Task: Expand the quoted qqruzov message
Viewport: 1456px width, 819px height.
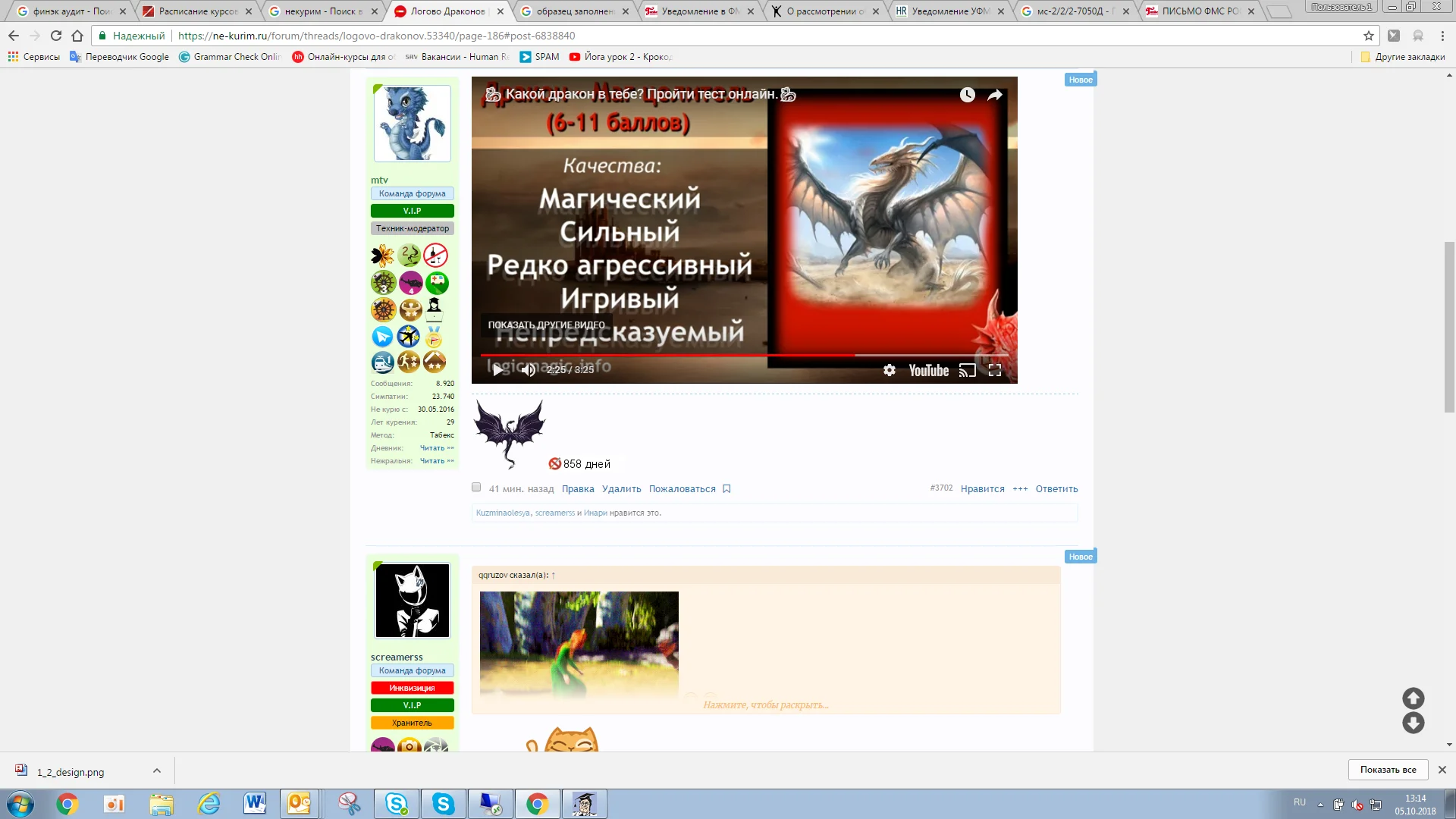Action: tap(765, 705)
